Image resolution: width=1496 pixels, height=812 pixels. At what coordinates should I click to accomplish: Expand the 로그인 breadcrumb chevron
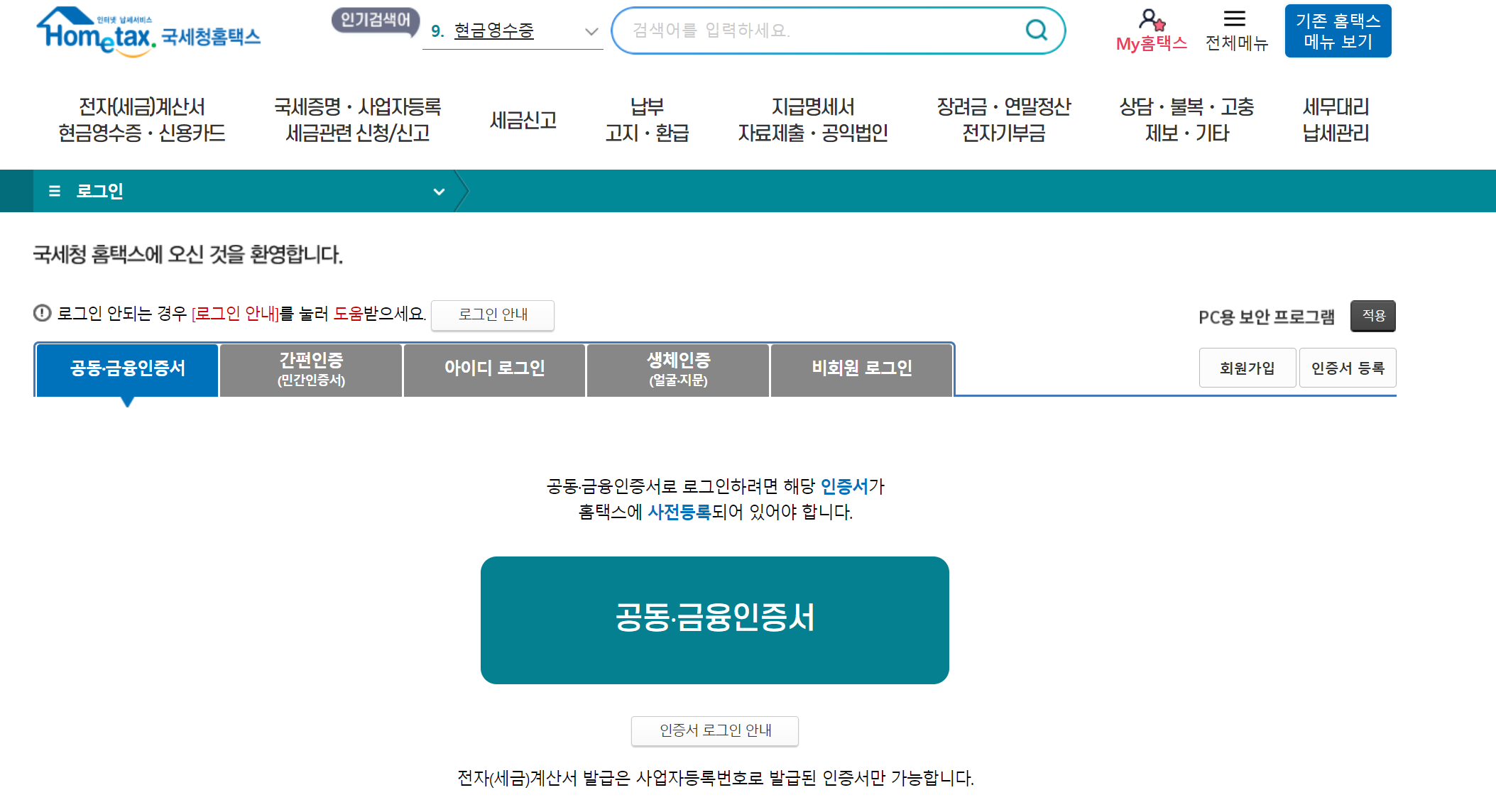tap(439, 192)
